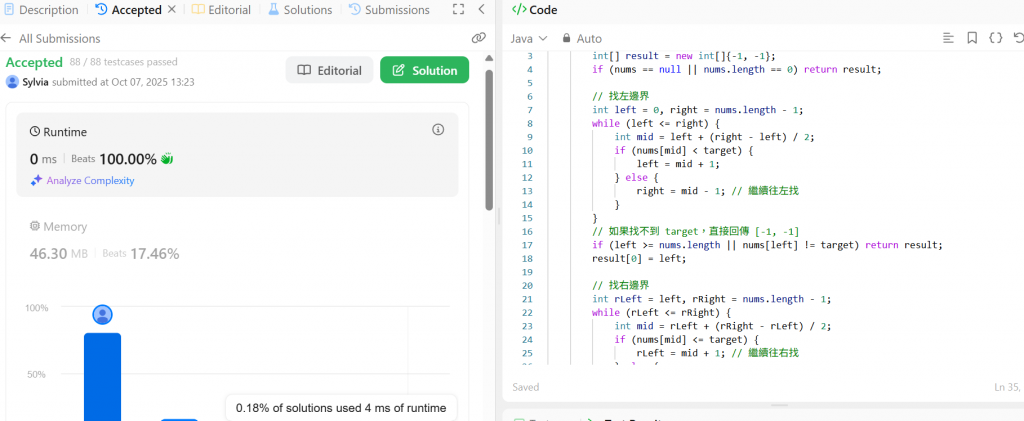This screenshot has width=1024, height=421.
Task: Click the '46.30 MB' memory value
Action: 59,253
